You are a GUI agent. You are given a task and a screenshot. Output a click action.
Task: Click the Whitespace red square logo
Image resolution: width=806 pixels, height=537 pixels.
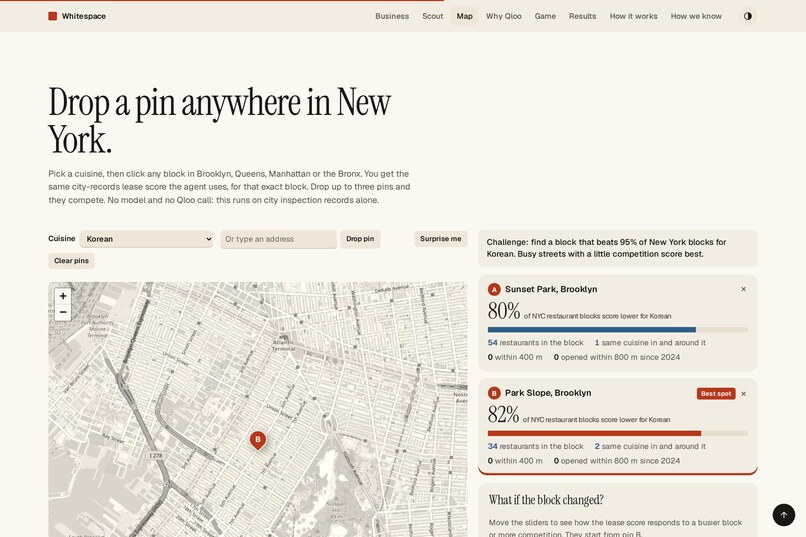52,16
